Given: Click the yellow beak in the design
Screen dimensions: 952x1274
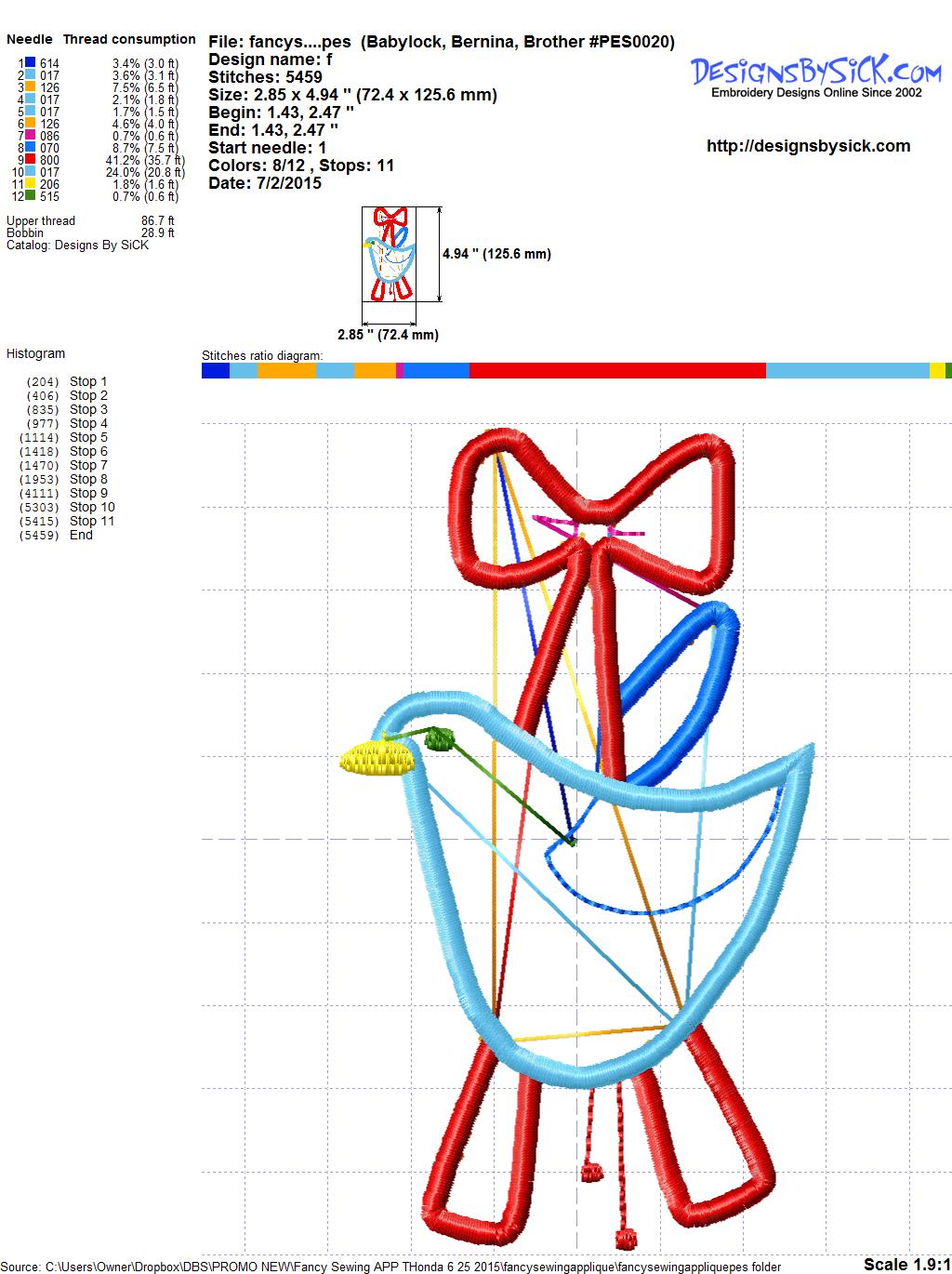Looking at the screenshot, I should click(x=375, y=758).
